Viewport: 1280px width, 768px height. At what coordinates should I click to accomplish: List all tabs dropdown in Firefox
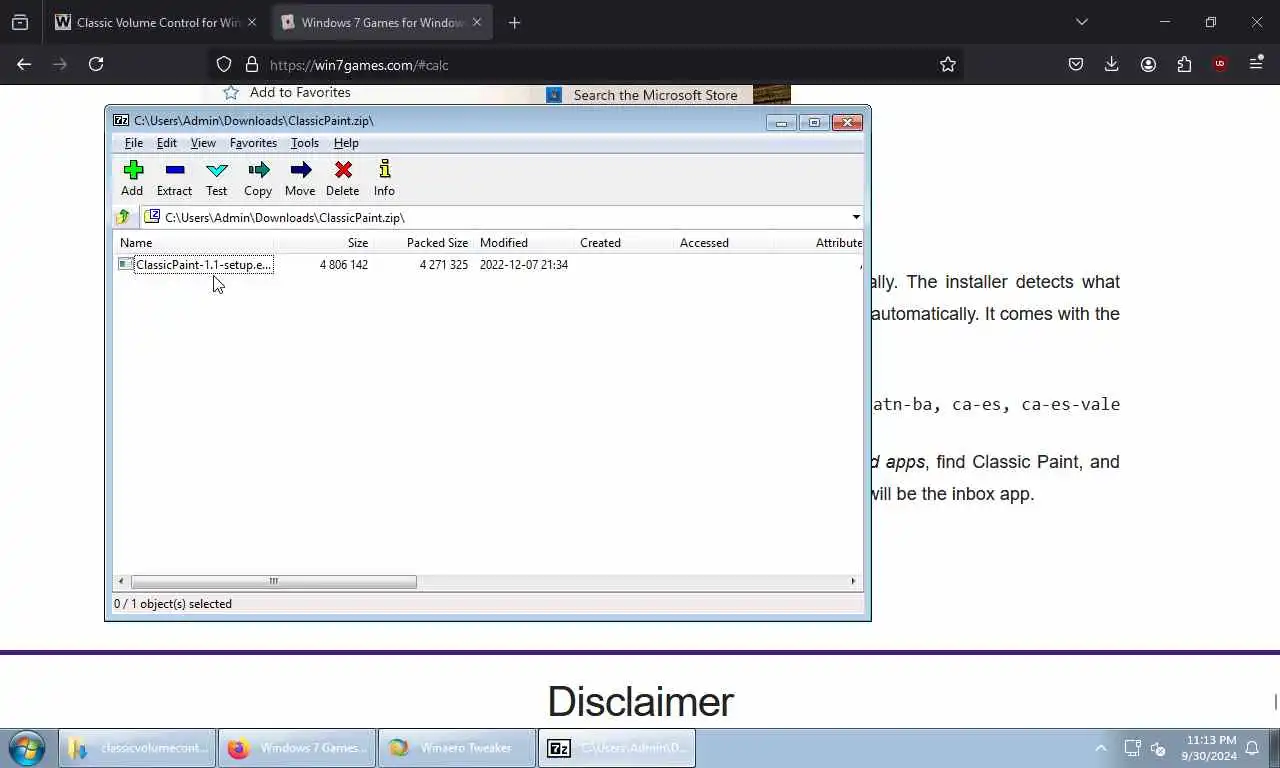click(x=1081, y=22)
